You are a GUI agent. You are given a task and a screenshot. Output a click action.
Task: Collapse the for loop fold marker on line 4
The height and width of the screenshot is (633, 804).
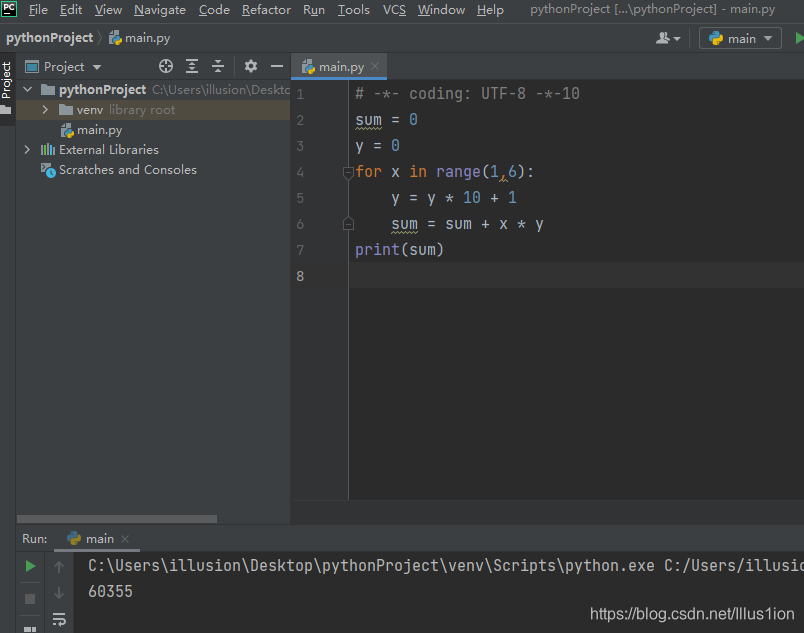tap(348, 172)
